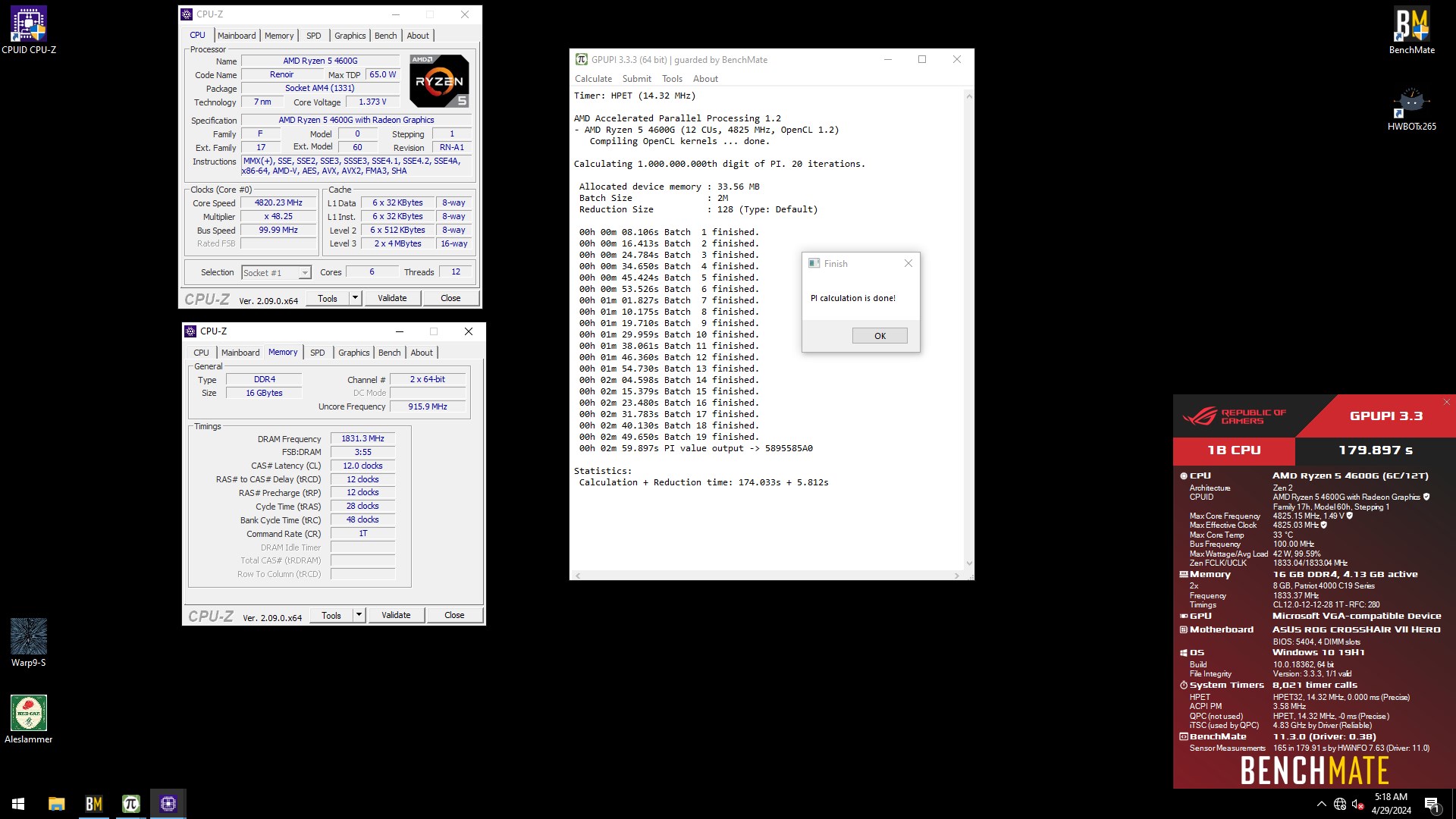Click the Windows Start button
The width and height of the screenshot is (1456, 819).
coord(18,803)
